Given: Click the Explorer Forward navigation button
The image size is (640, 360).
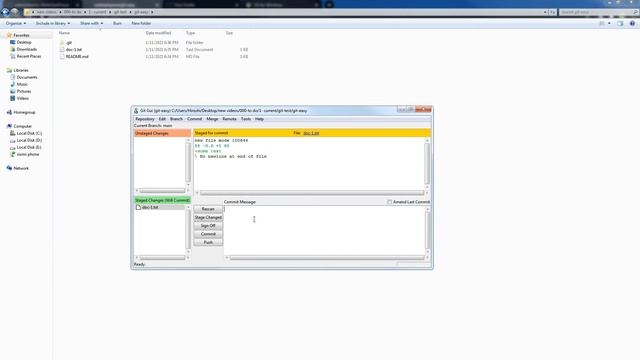Looking at the screenshot, I should (15, 12).
